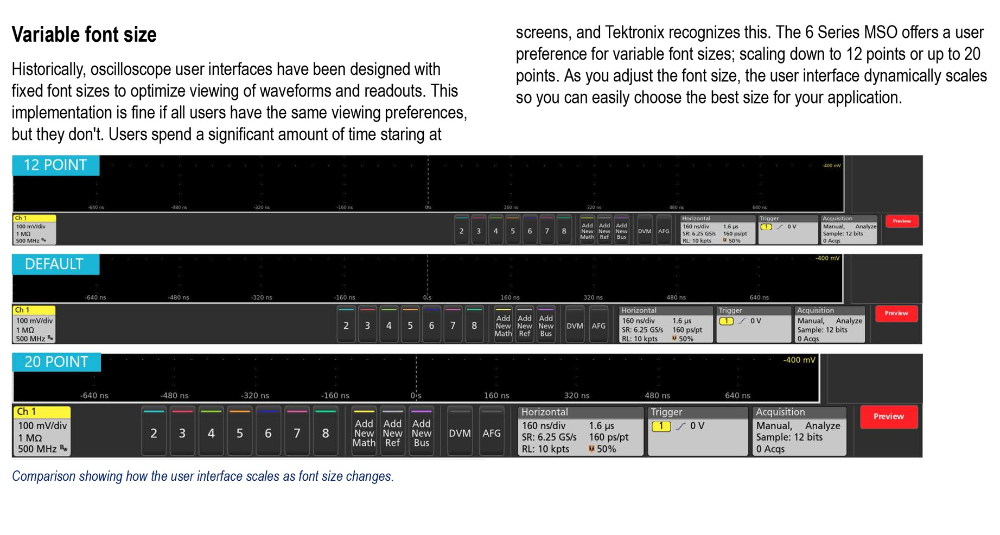The width and height of the screenshot is (1000, 535).
Task: Click channel 8 button in 12 point strip
Action: pos(564,230)
